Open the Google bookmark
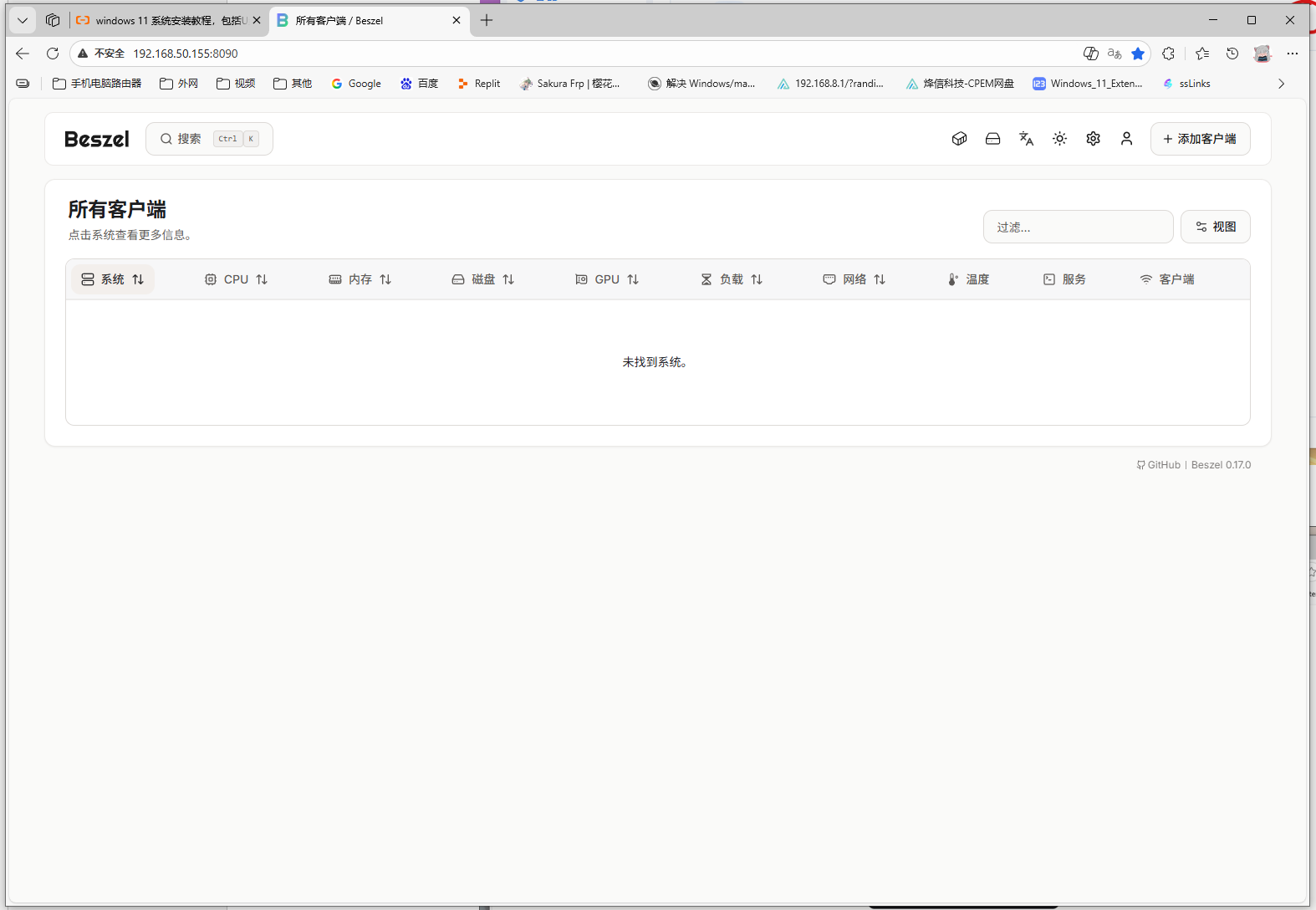This screenshot has height=910, width=1316. pyautogui.click(x=356, y=84)
